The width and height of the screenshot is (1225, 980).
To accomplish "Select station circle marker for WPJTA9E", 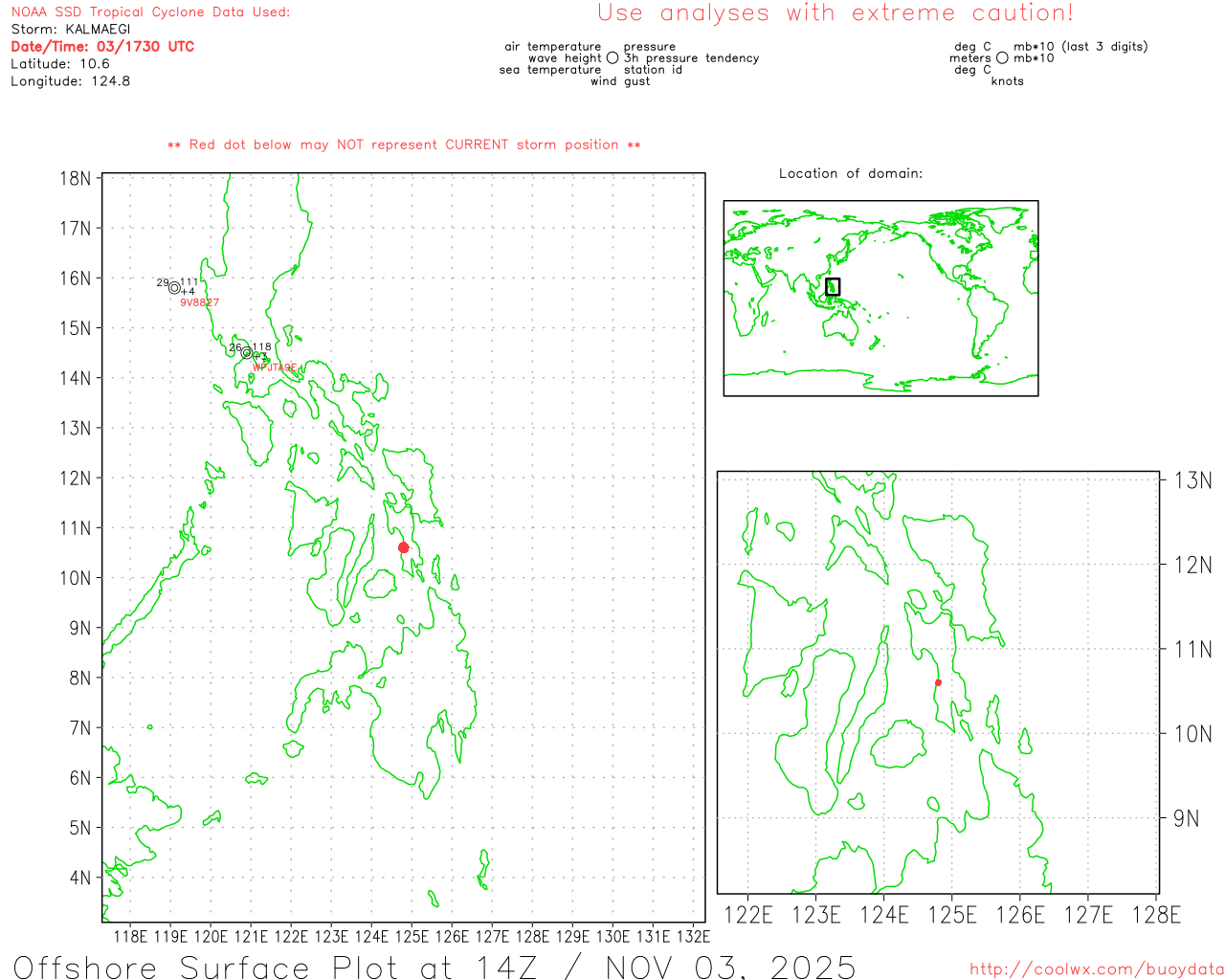I will point(247,352).
